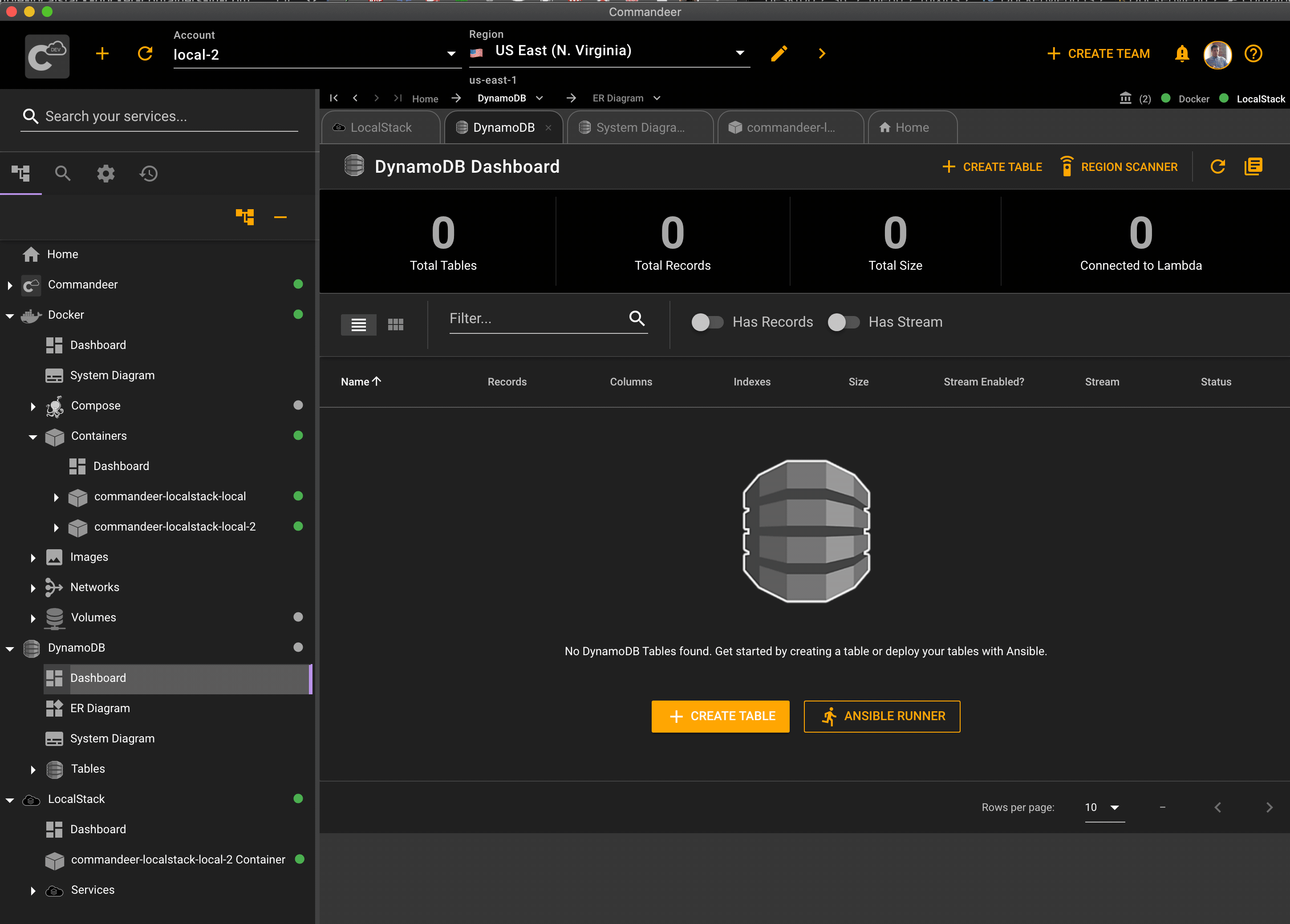
Task: Open the sidebar history clock tab
Action: (x=149, y=174)
